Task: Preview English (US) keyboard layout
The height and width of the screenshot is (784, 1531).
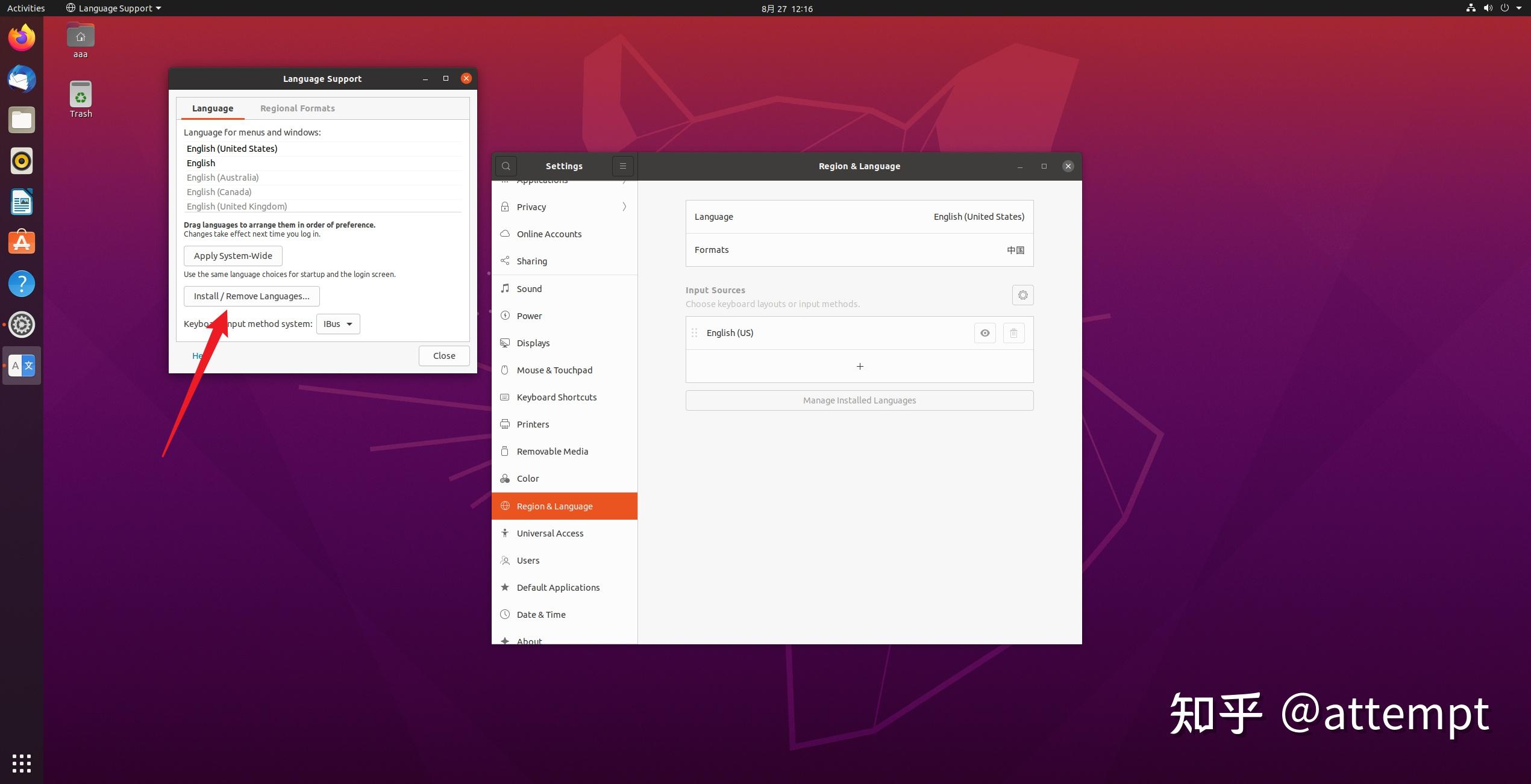Action: pos(985,333)
